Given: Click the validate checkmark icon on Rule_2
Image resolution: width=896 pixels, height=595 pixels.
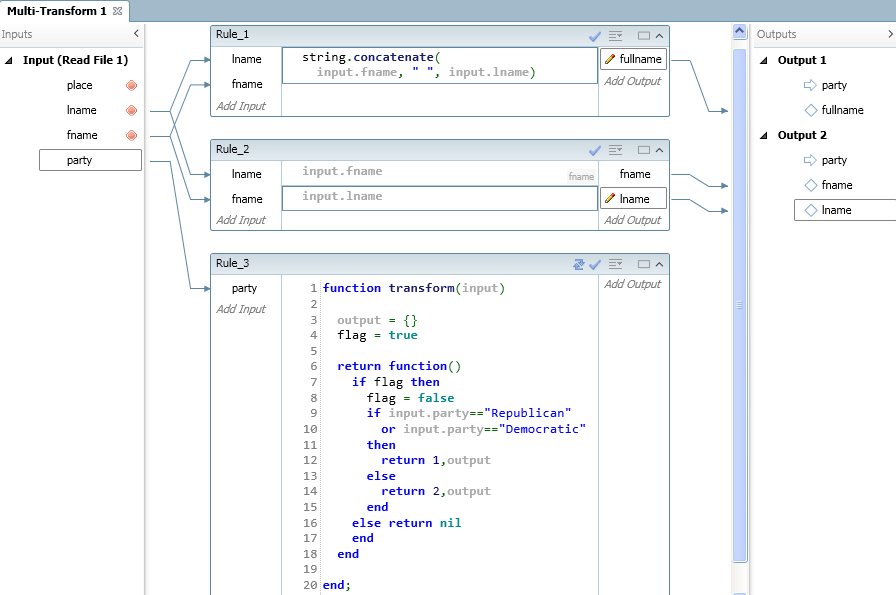Looking at the screenshot, I should click(x=595, y=150).
